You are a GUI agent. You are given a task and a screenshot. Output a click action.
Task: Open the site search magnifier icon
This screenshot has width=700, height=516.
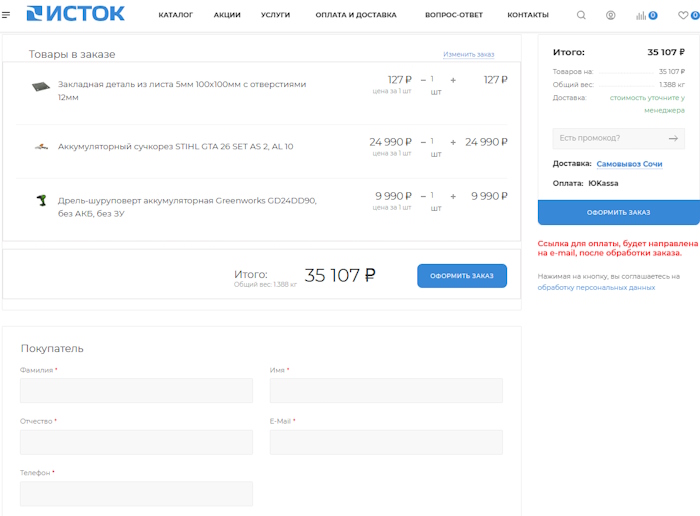pyautogui.click(x=582, y=15)
